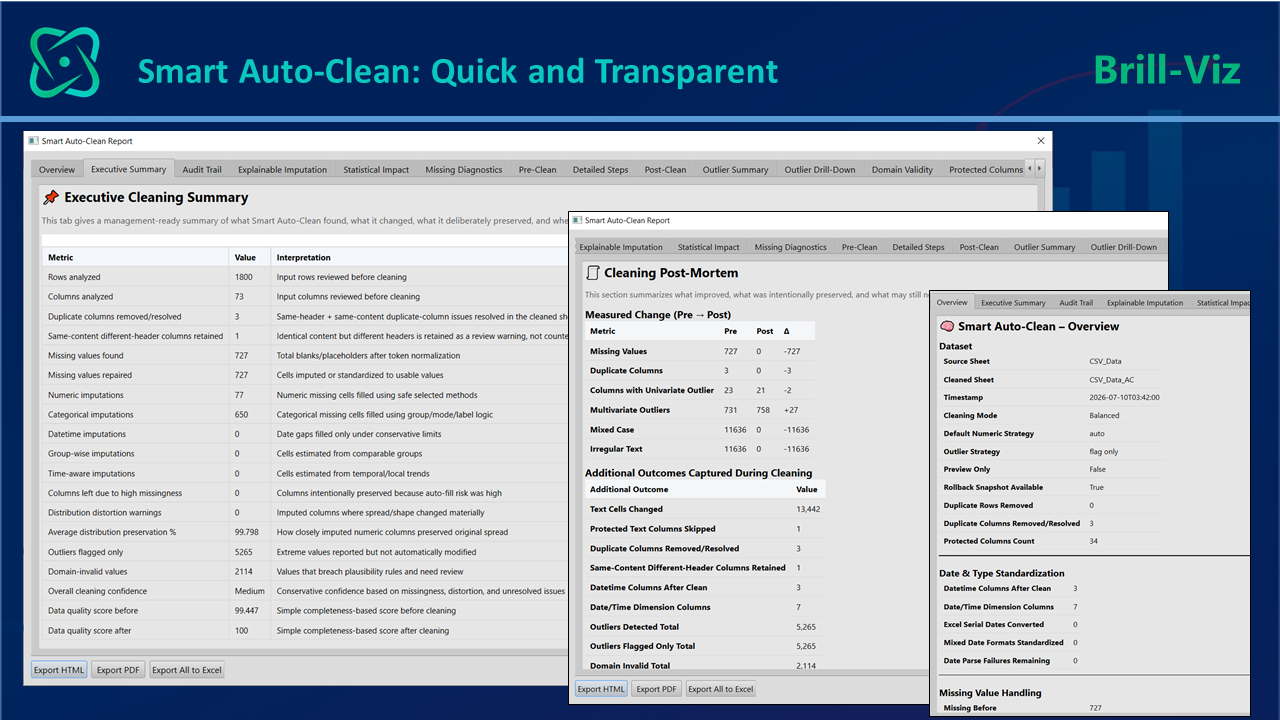The width and height of the screenshot is (1280, 720).
Task: Click the Post column header in Measured Change
Action: click(766, 331)
